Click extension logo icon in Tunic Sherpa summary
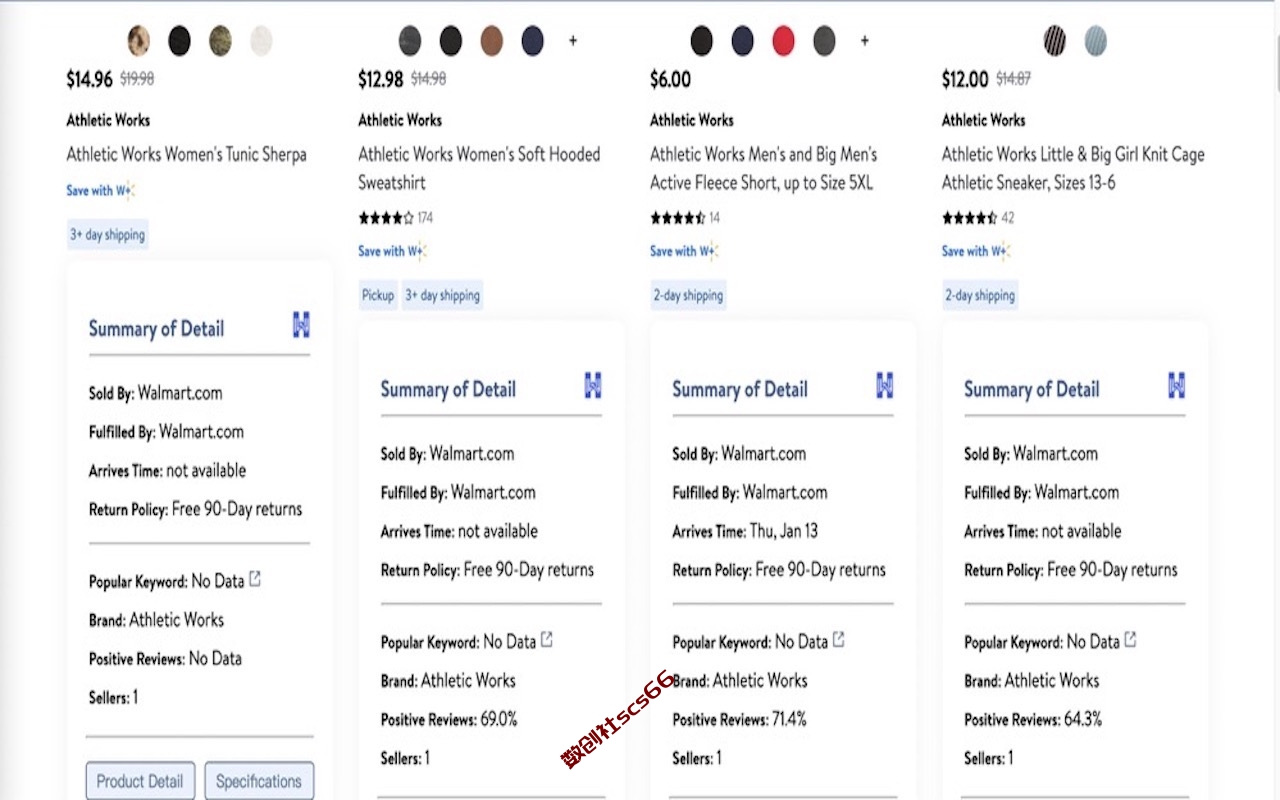 click(x=301, y=325)
